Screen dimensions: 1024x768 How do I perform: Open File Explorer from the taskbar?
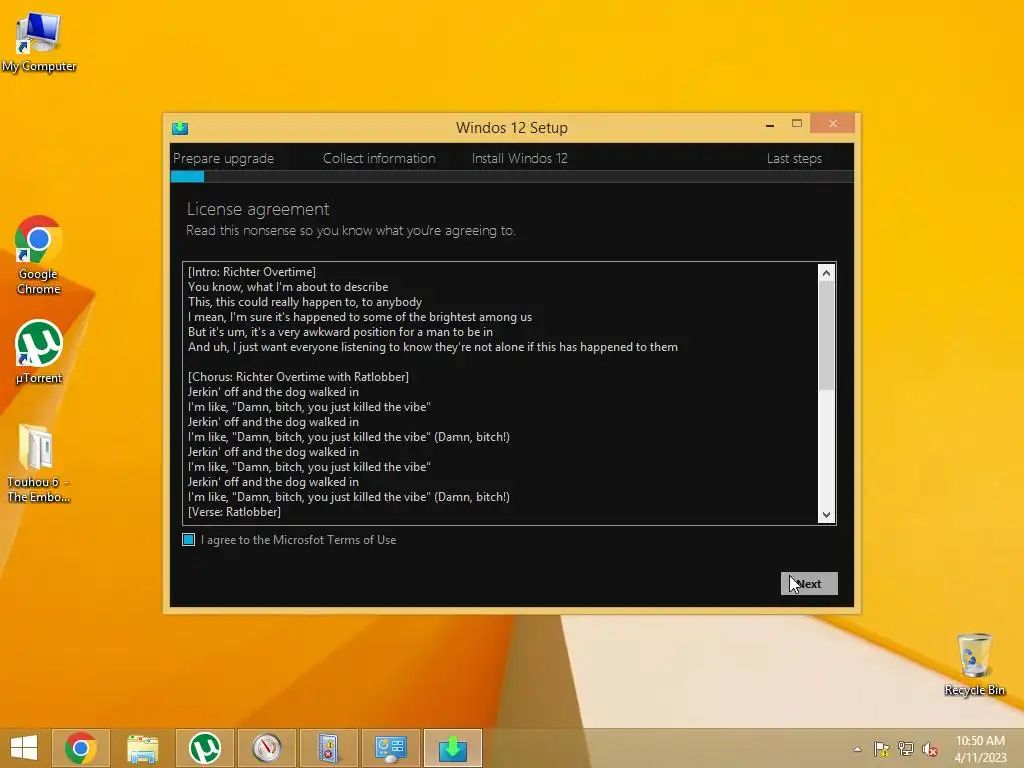[x=142, y=748]
